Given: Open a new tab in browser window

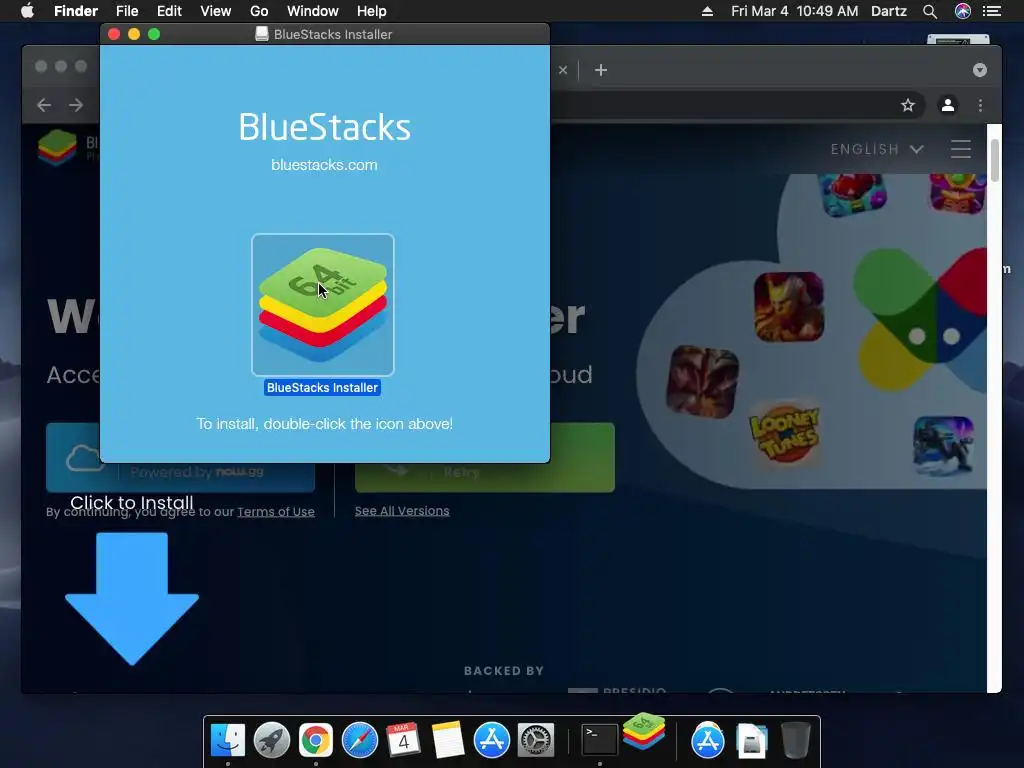Looking at the screenshot, I should point(601,70).
